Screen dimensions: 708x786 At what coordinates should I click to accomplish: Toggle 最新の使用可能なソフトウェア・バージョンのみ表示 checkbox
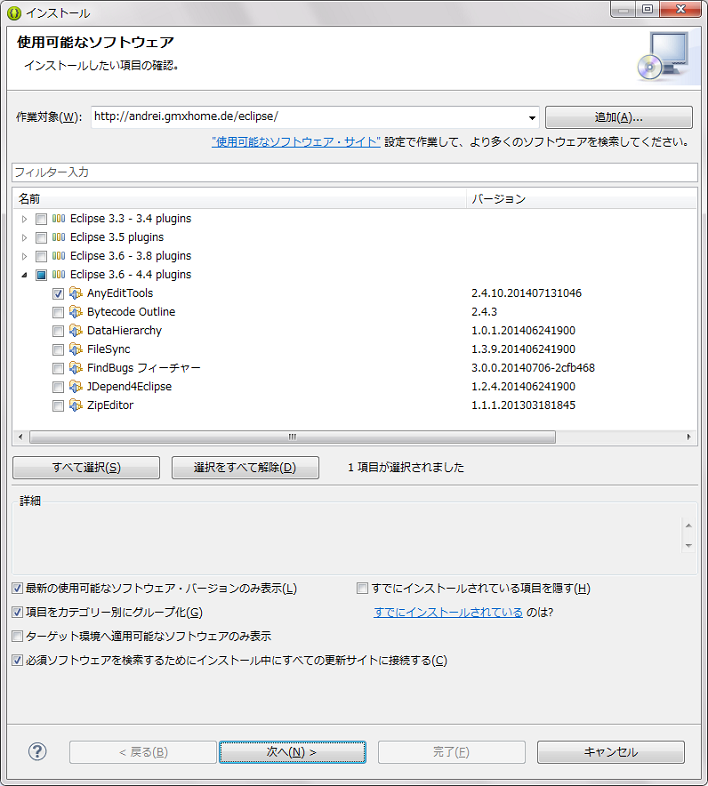(x=18, y=588)
